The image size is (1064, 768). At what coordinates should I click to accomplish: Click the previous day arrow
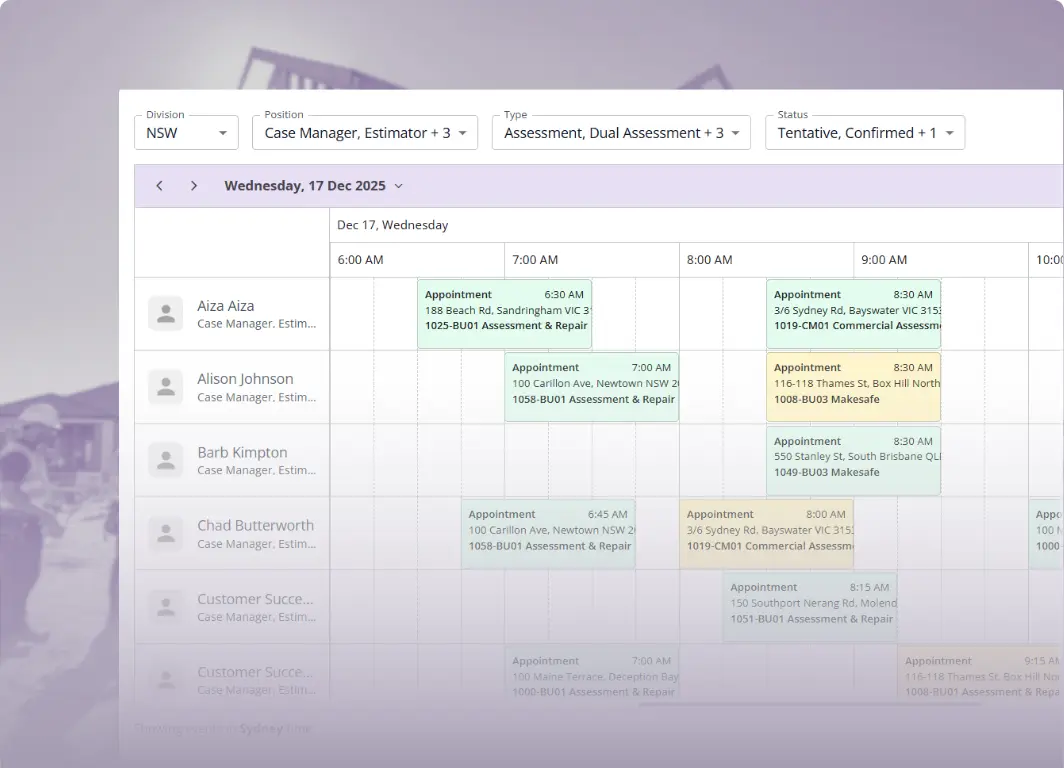point(159,186)
